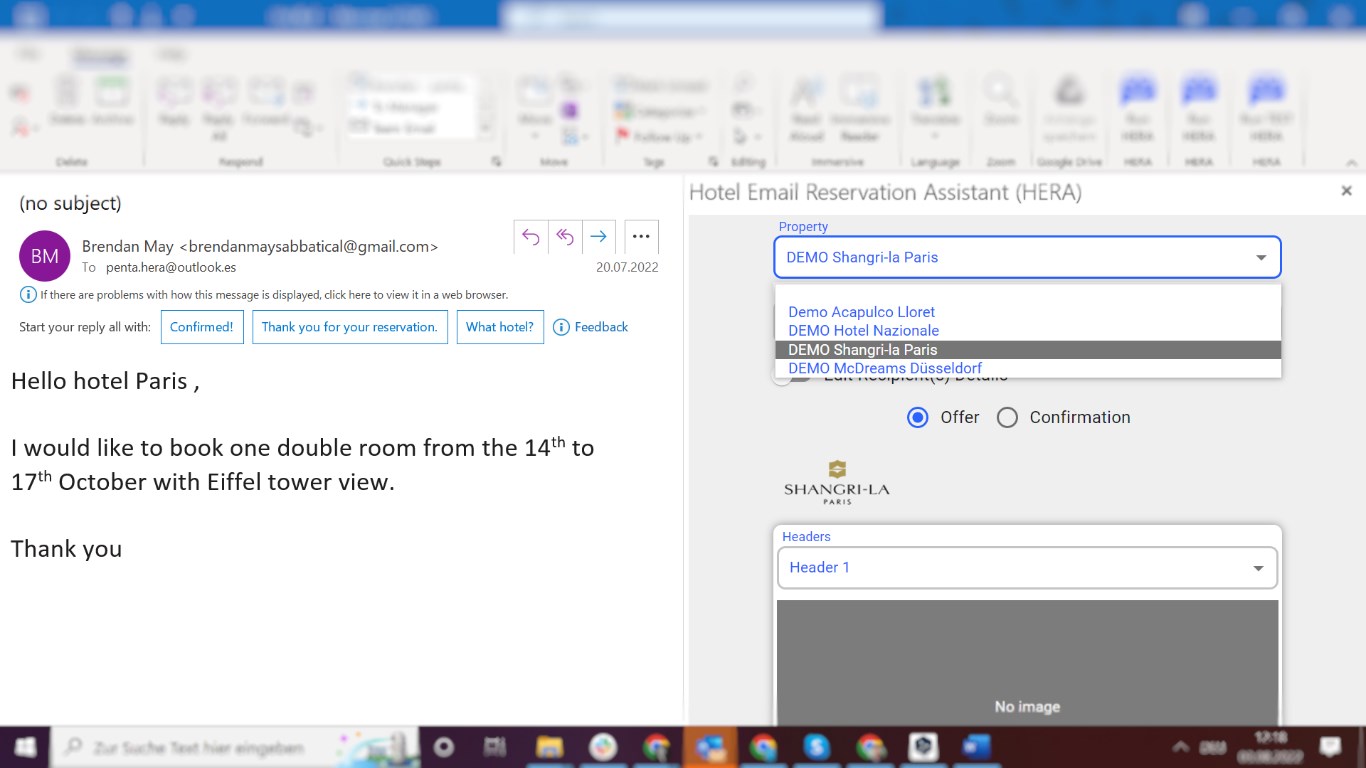The height and width of the screenshot is (768, 1366).
Task: Show hidden system tray icons
Action: click(x=1181, y=747)
